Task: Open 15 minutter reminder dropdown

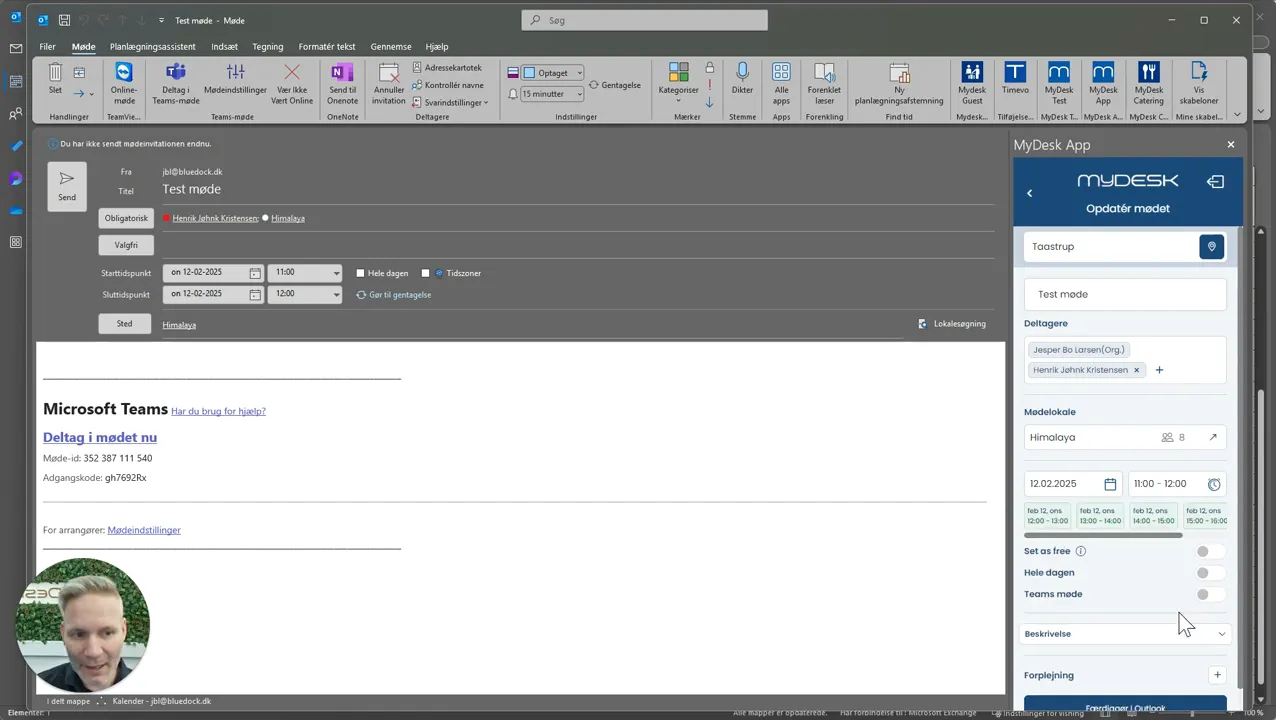Action: click(x=579, y=94)
